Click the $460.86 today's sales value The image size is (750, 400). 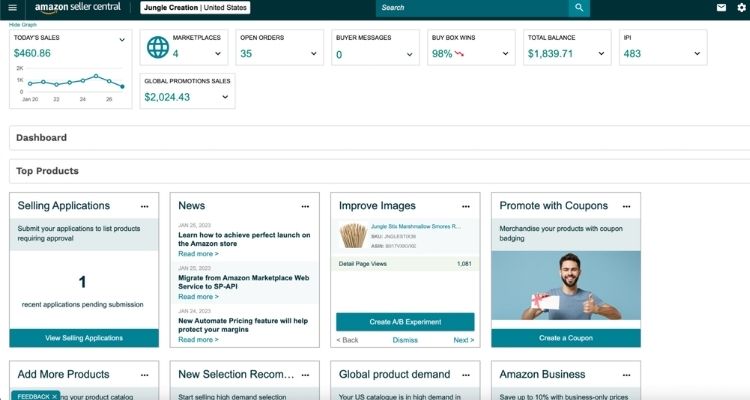click(x=32, y=53)
